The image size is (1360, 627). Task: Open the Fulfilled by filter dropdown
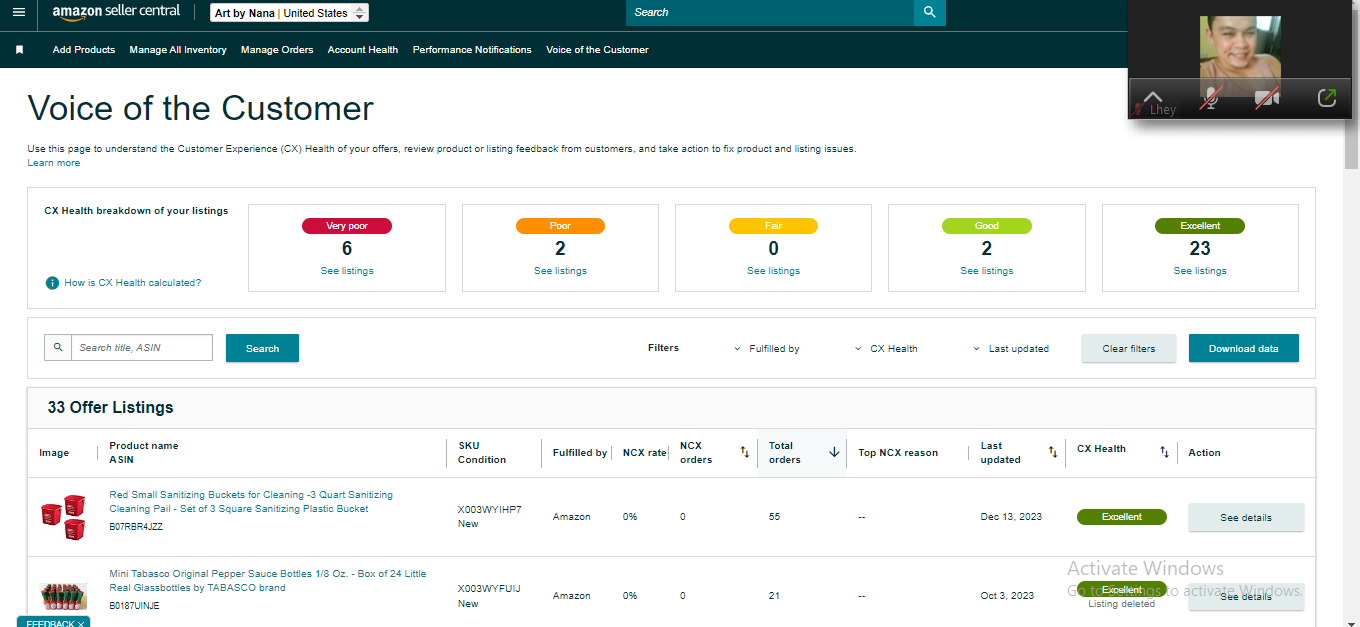[x=767, y=349]
